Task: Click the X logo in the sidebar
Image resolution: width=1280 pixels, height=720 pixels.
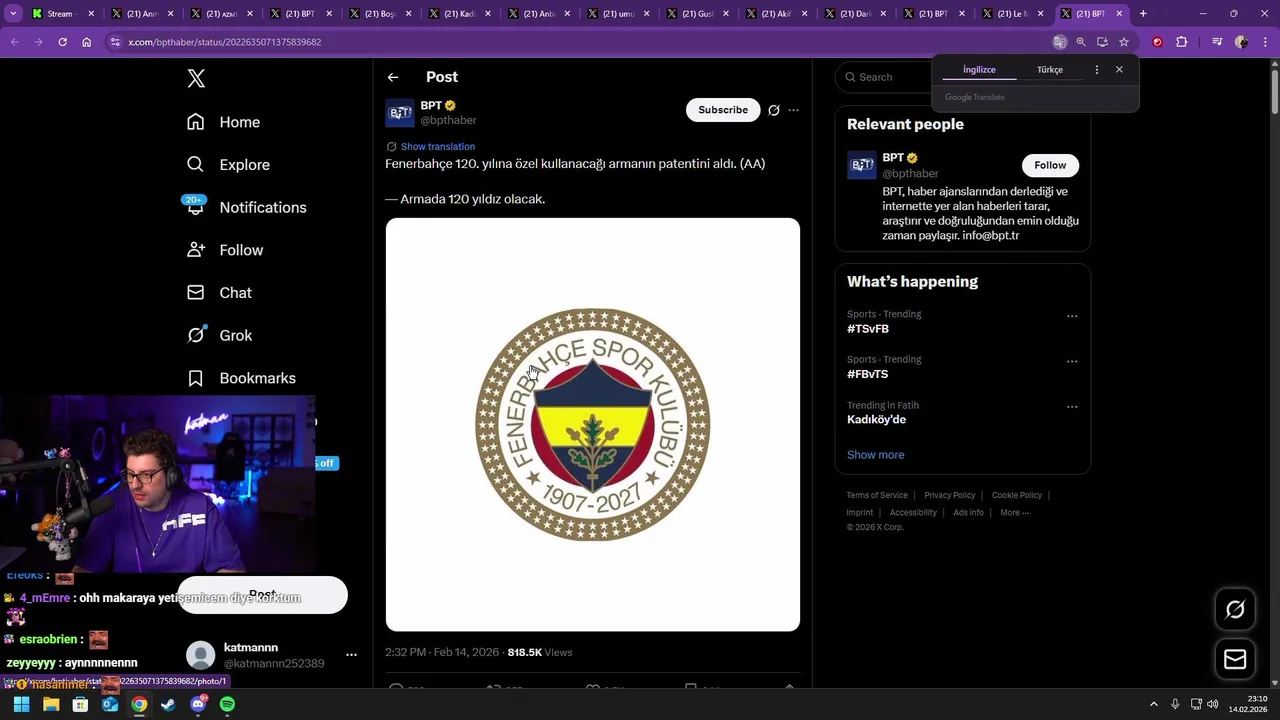Action: 196,79
